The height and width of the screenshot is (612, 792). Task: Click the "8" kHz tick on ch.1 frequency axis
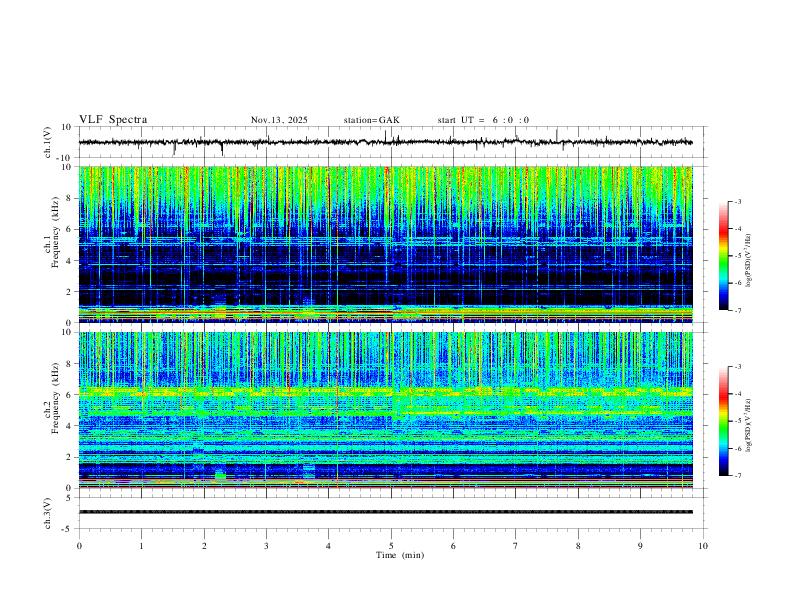tap(69, 198)
